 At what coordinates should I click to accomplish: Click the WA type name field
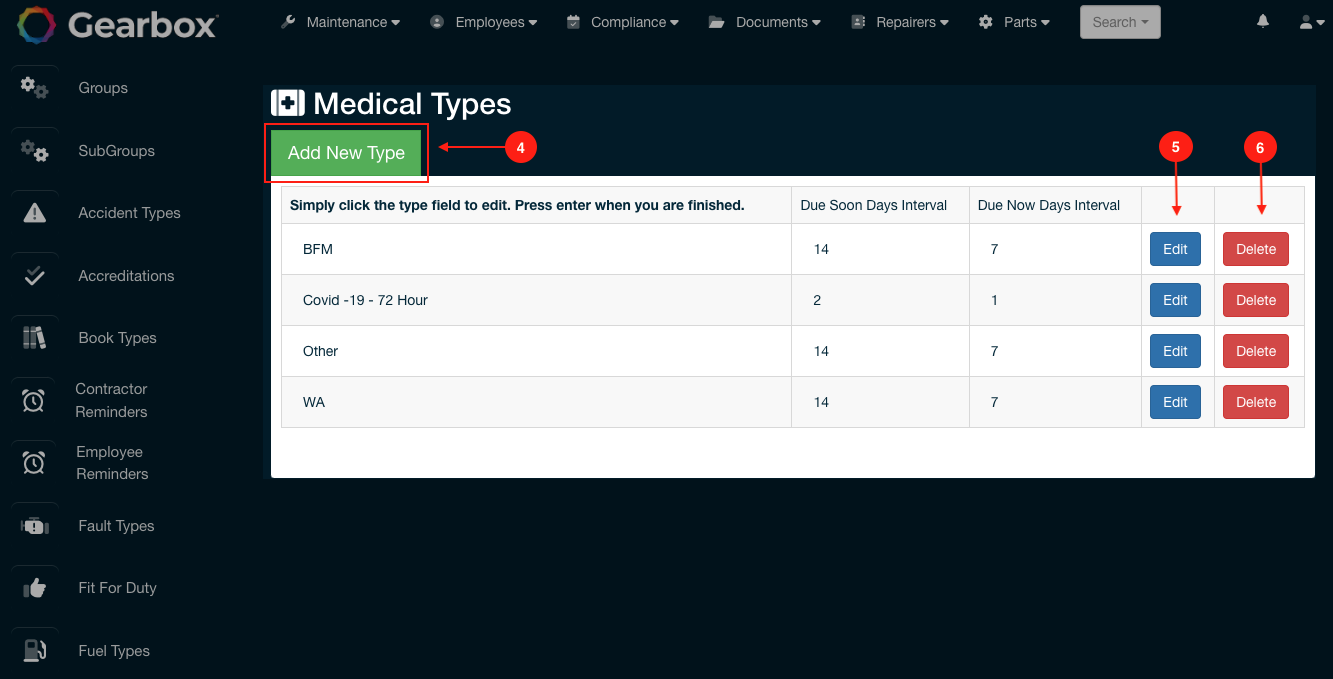[536, 402]
